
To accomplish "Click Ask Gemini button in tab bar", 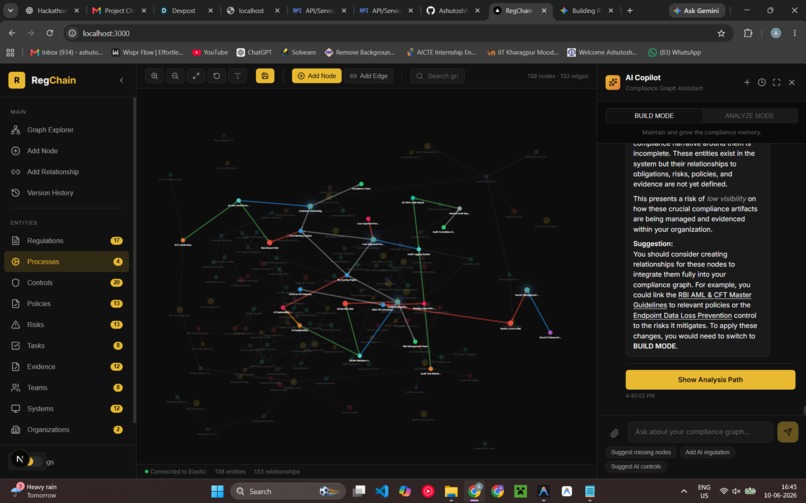I will (697, 11).
